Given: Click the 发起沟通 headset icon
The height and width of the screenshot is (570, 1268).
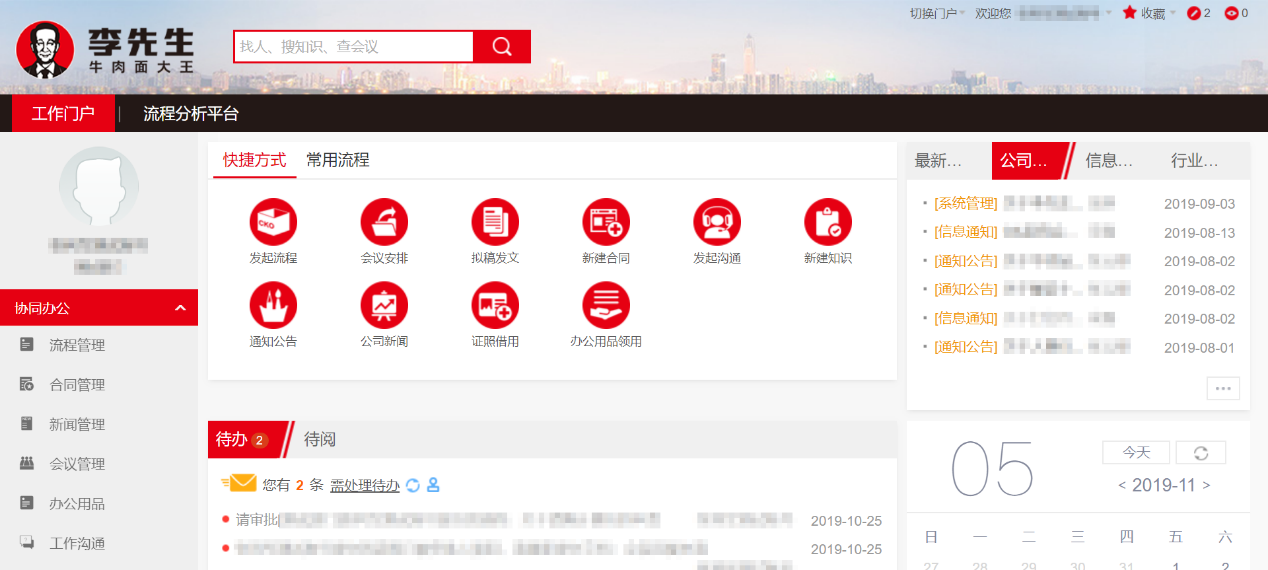Looking at the screenshot, I should tap(717, 222).
